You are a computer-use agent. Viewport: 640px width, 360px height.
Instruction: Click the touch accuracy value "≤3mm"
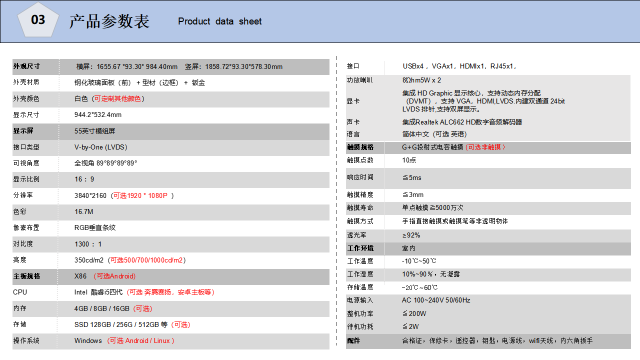pos(413,195)
